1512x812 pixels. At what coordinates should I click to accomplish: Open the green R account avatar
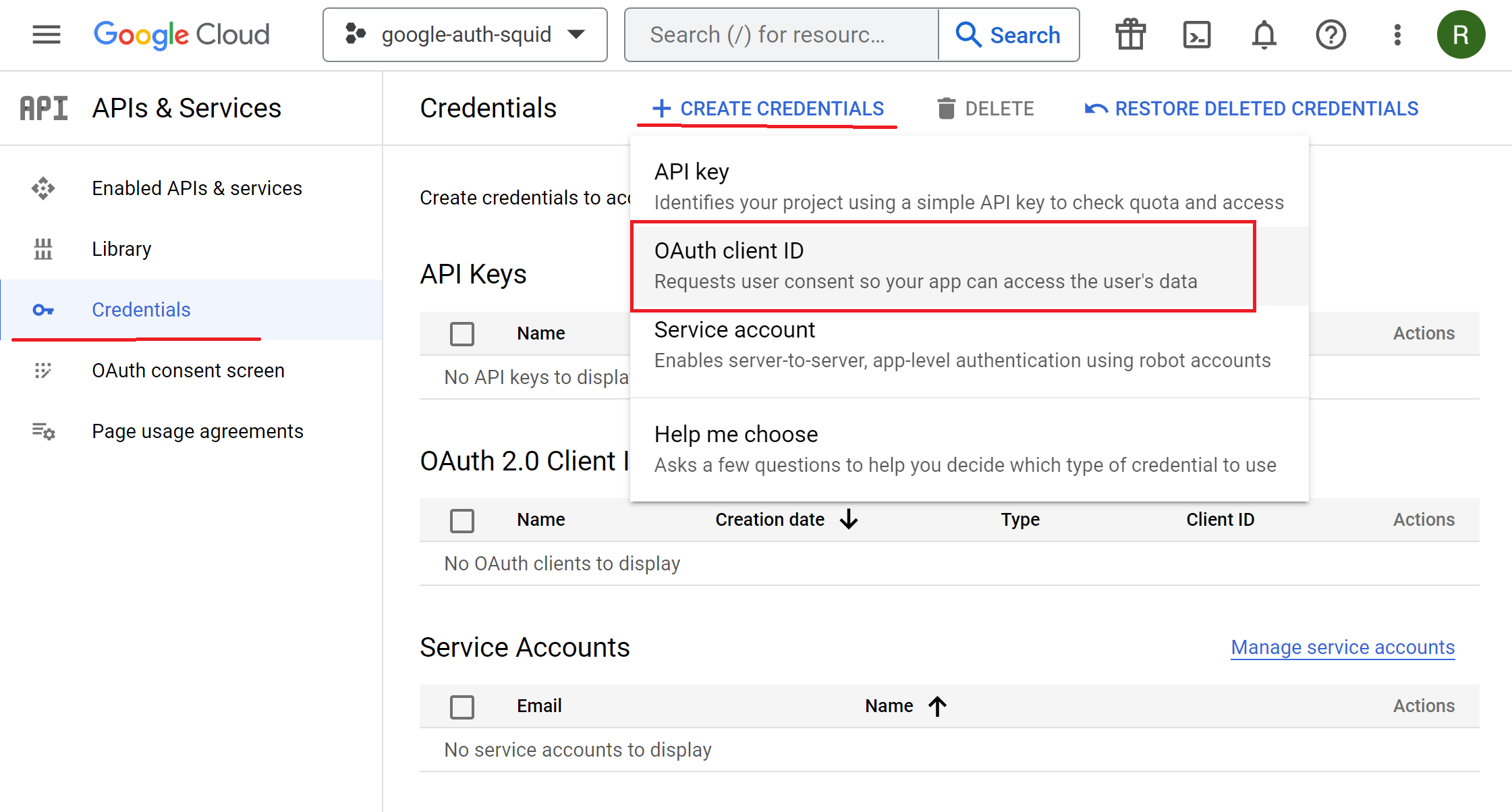(x=1461, y=34)
